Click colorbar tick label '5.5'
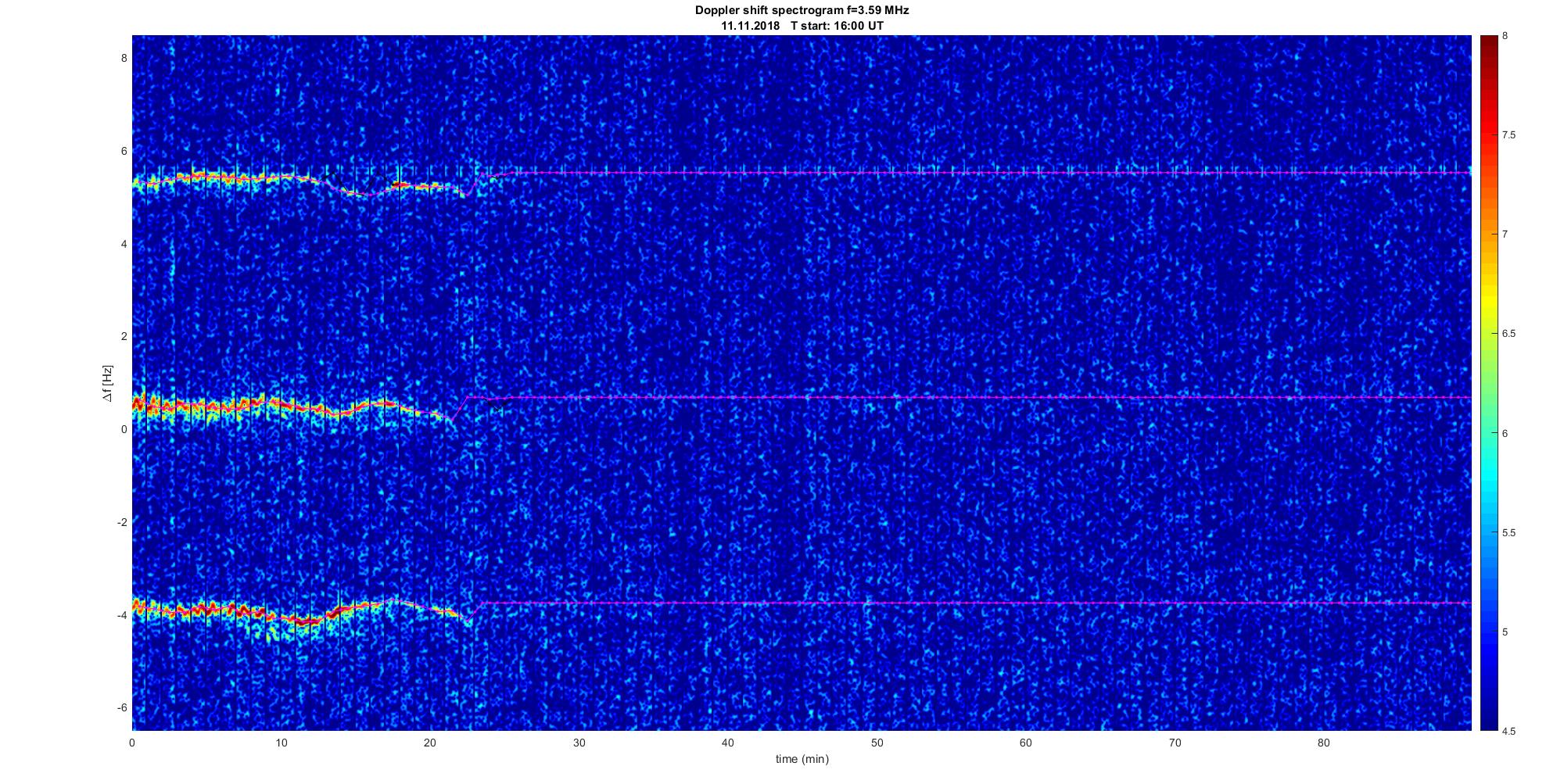Screen dimensions: 1564x784 point(1508,533)
